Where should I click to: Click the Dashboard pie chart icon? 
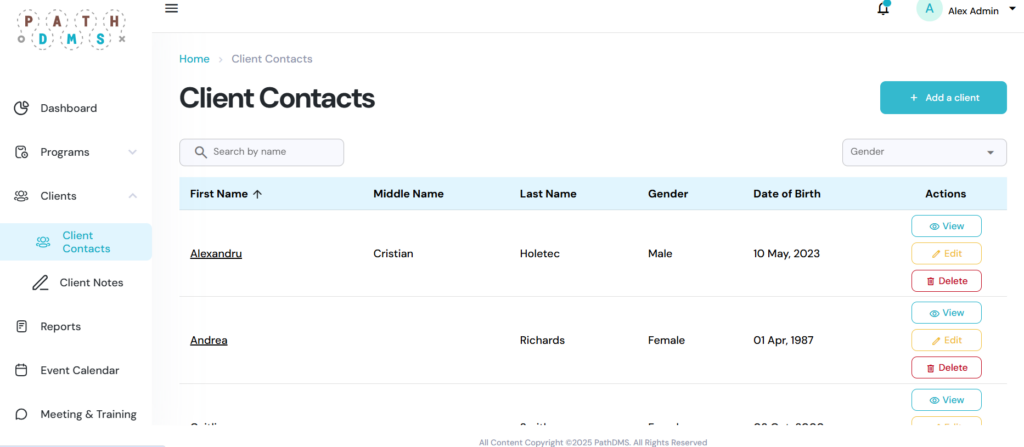pyautogui.click(x=21, y=108)
